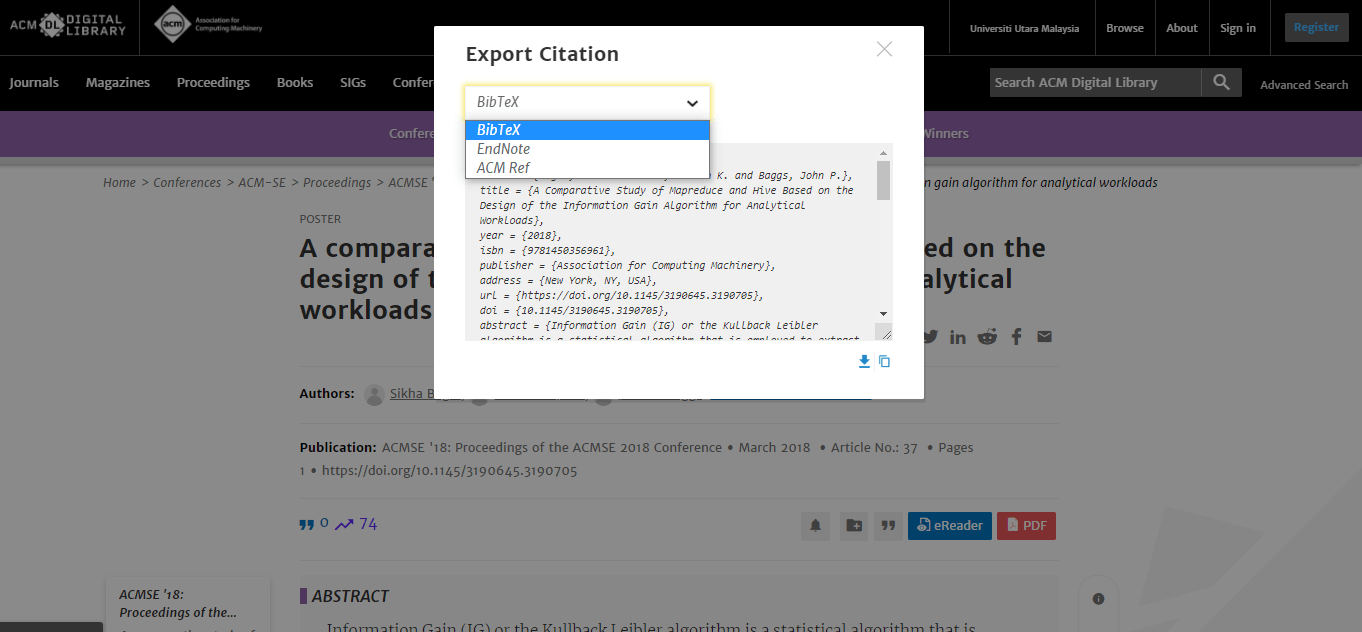The height and width of the screenshot is (632, 1362).
Task: Share article on LinkedIn
Action: pos(958,337)
